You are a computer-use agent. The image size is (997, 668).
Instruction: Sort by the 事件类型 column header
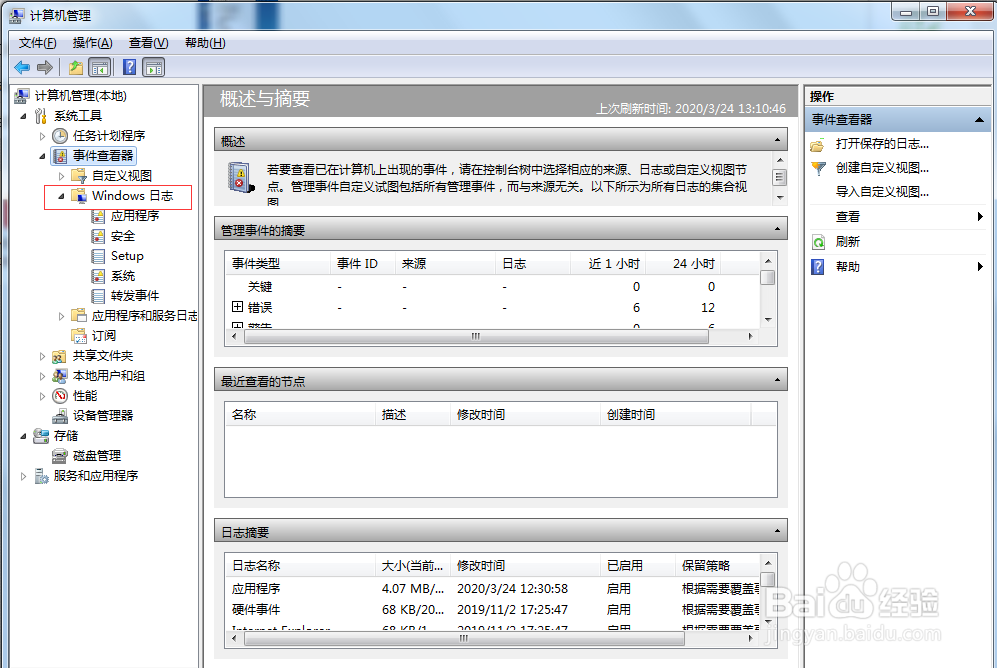(x=278, y=264)
